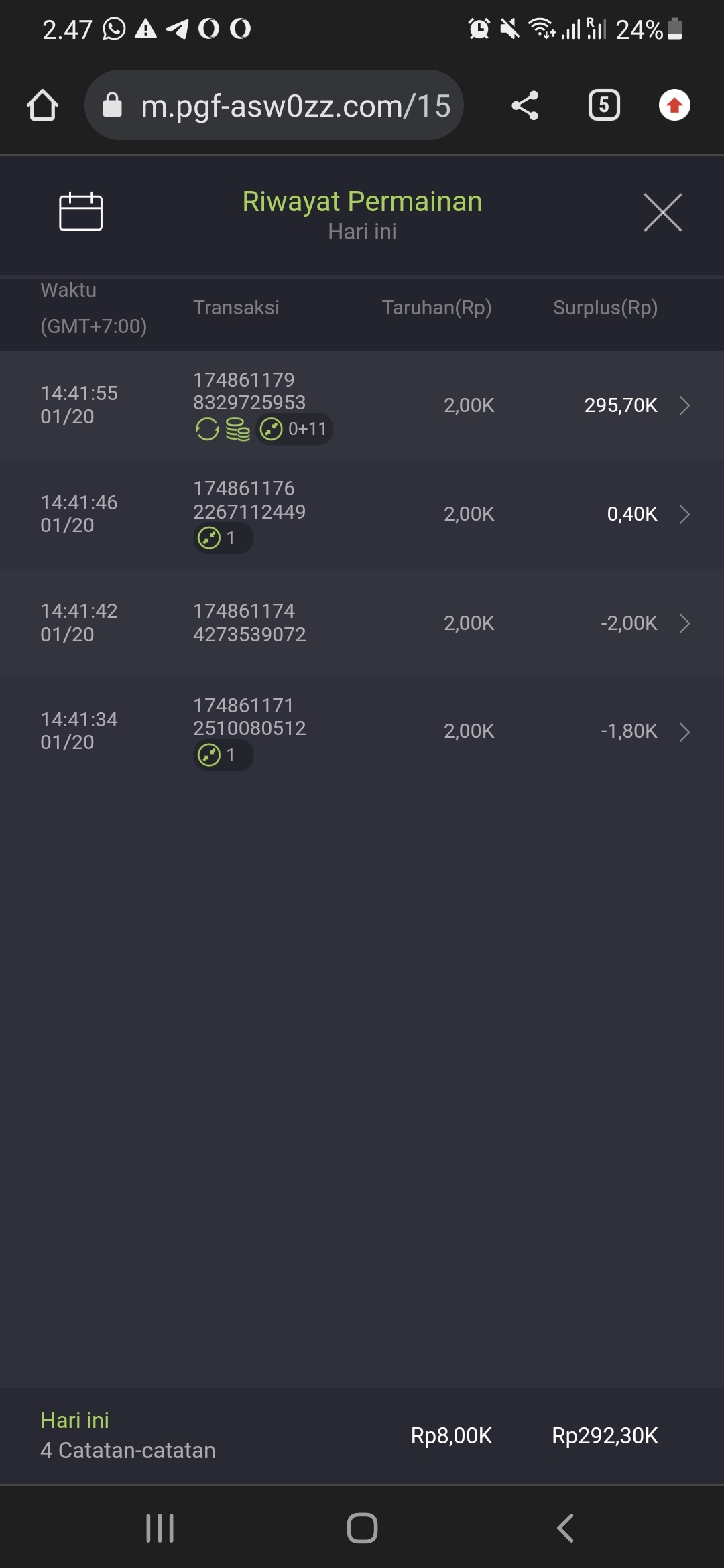
Task: Open the calendar date filter icon
Action: [80, 212]
